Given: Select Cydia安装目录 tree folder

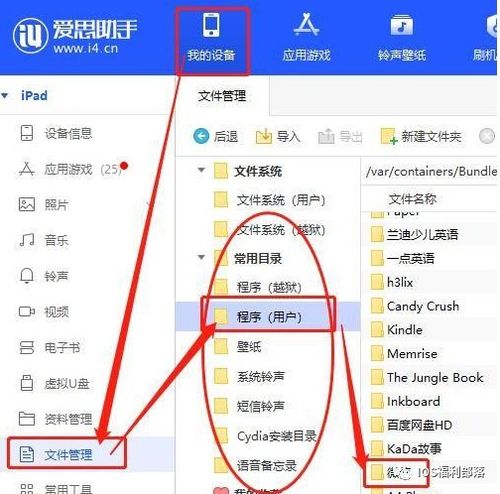Looking at the screenshot, I should 265,436.
